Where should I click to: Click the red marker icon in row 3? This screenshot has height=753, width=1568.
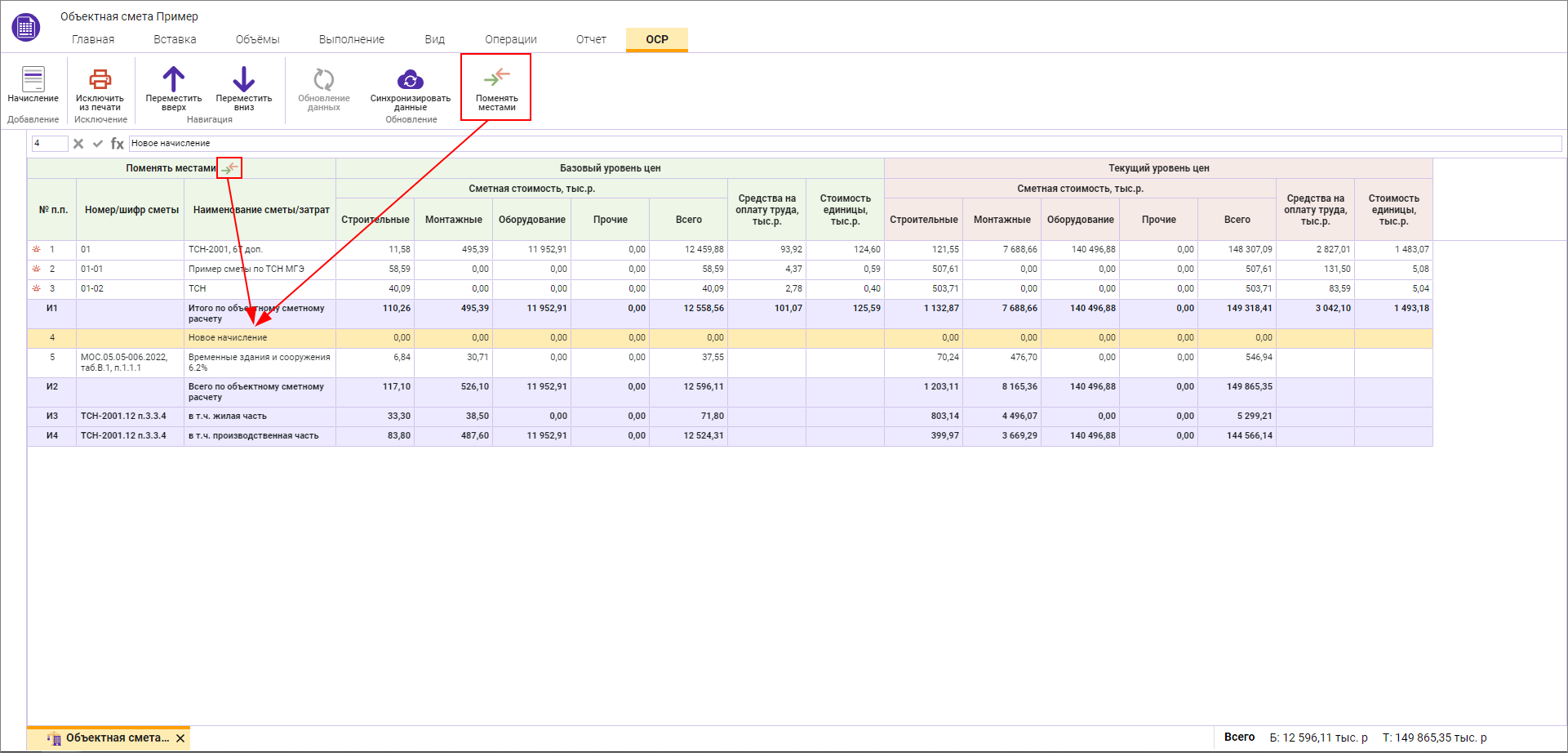(x=36, y=288)
